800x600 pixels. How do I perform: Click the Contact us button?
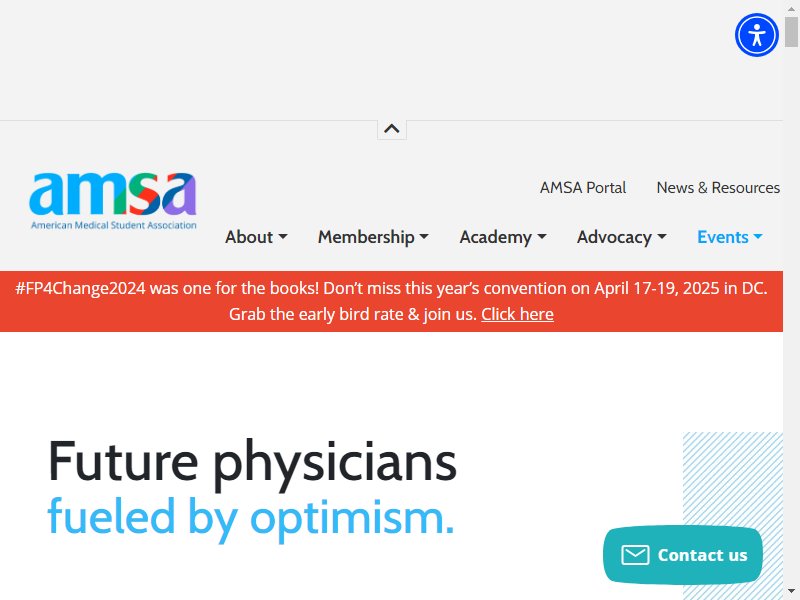point(683,555)
